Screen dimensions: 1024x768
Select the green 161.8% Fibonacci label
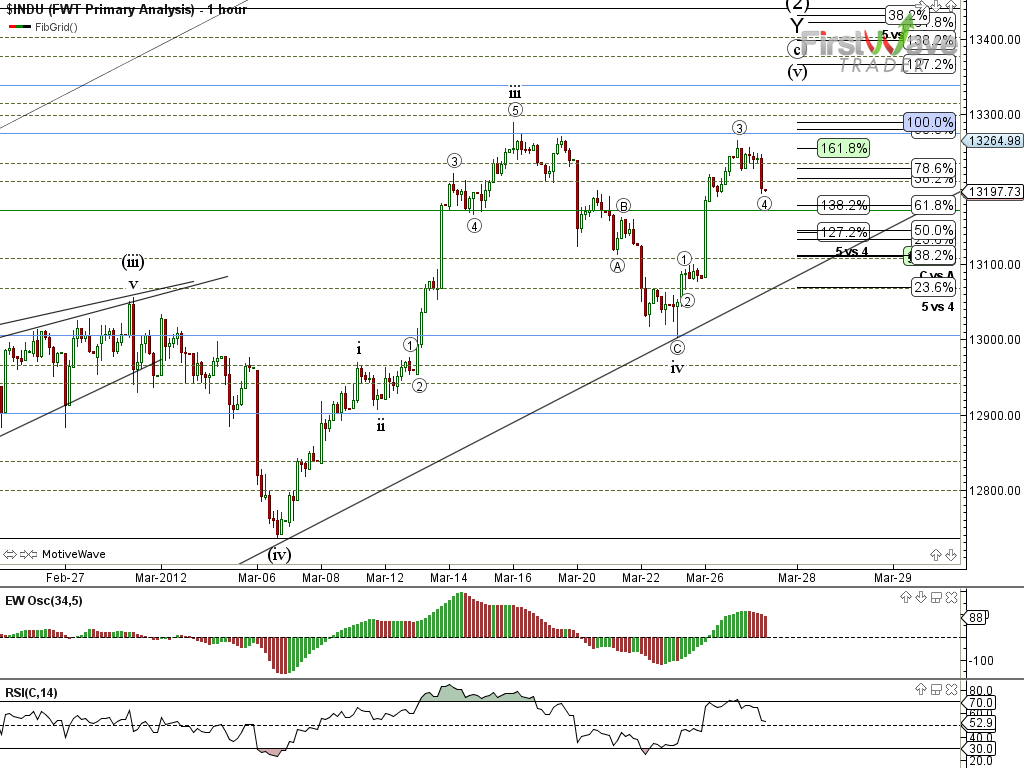point(842,148)
